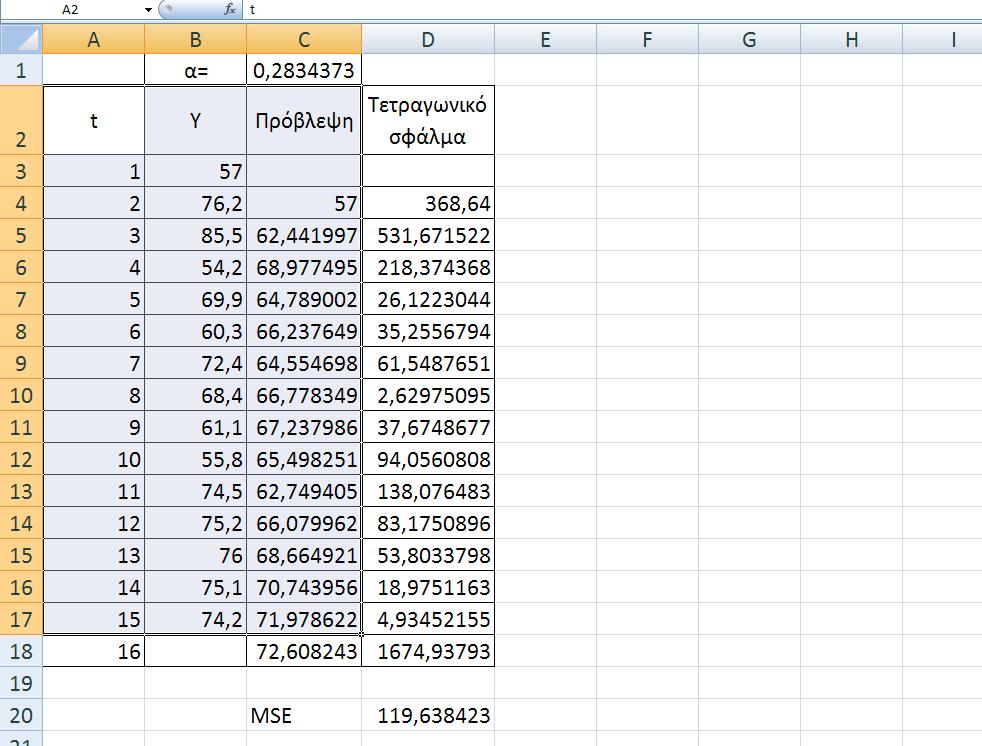Click the Τετραγωνικό σφάλμα header cell
This screenshot has height=746, width=982.
coord(428,120)
